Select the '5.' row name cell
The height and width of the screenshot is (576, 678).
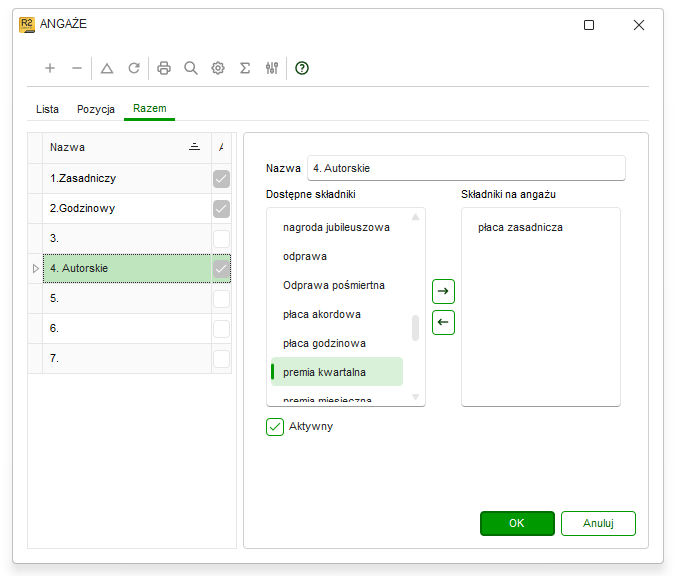127,298
